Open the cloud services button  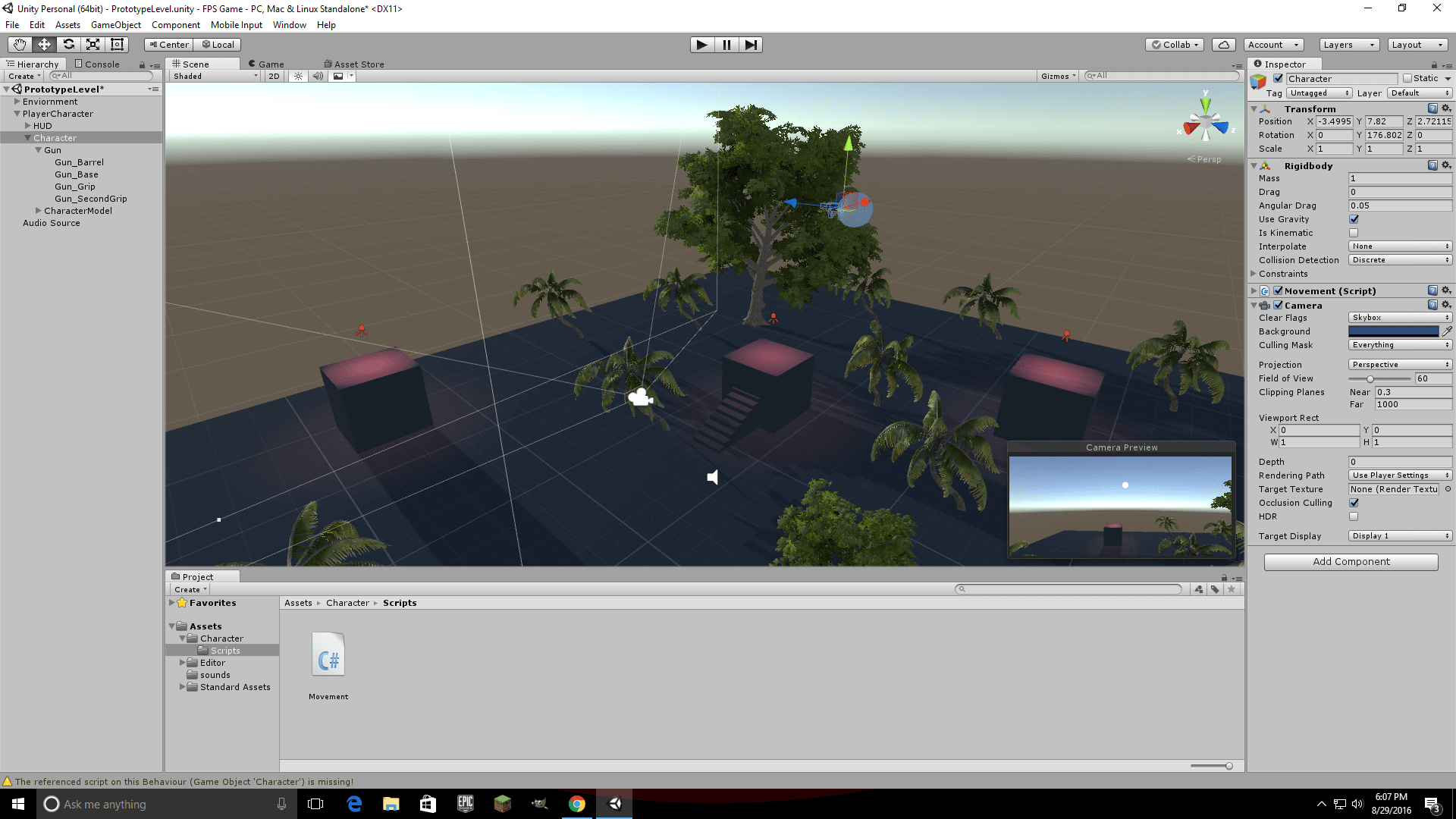[1224, 45]
